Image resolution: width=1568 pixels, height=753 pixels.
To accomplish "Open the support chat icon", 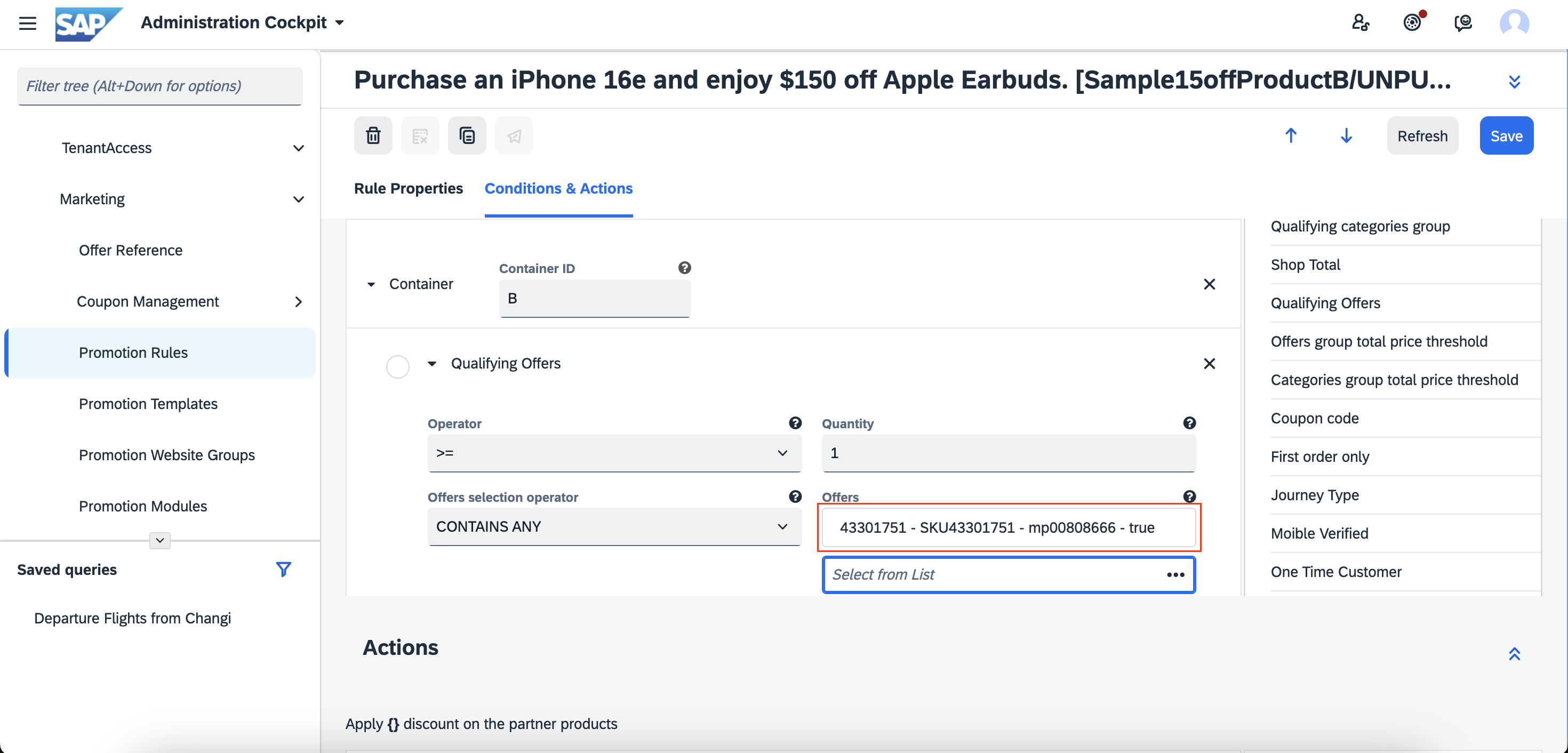I will coord(1463,23).
